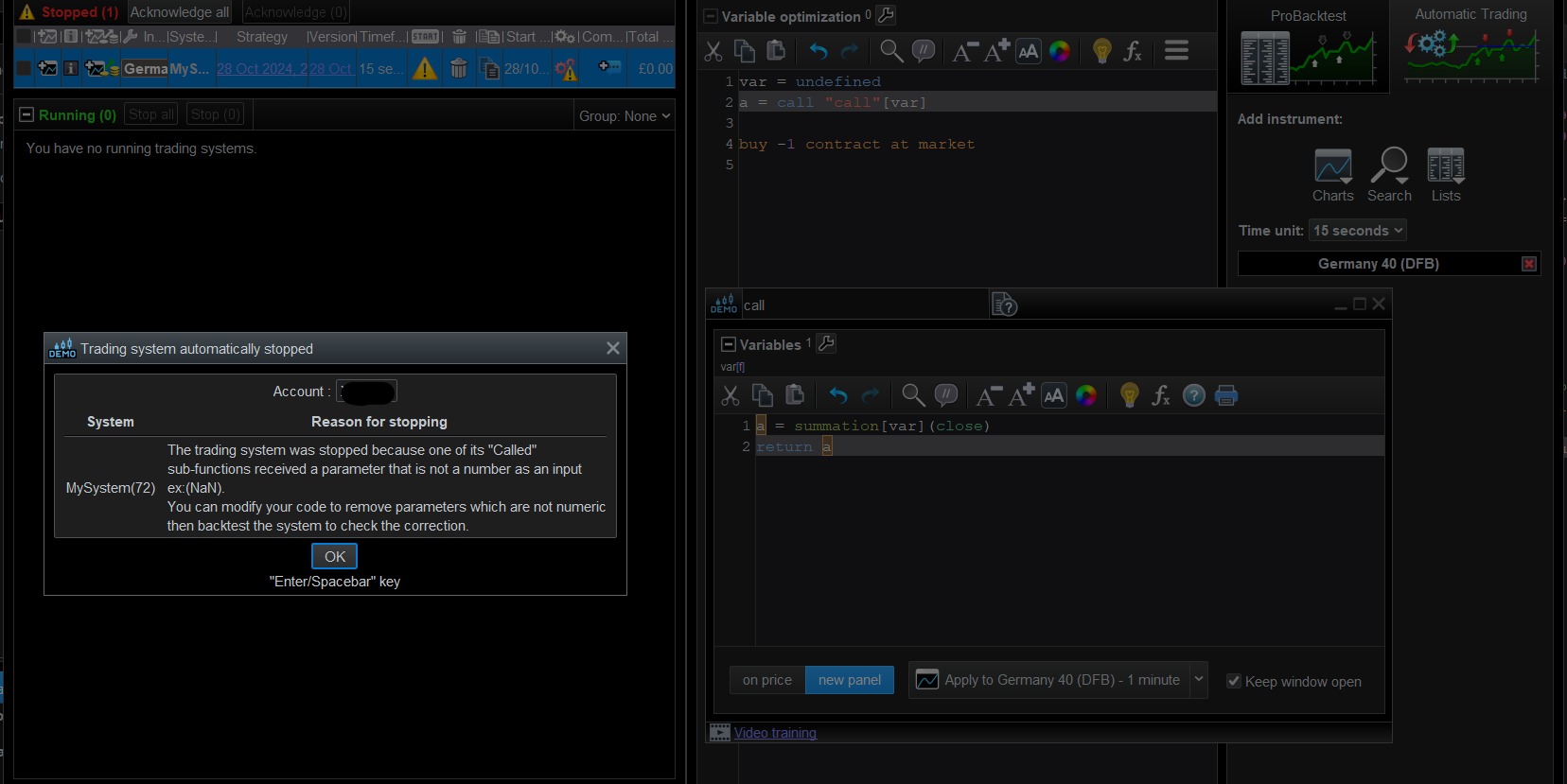Remove Germany 40 (DFB) instrument

pyautogui.click(x=1529, y=264)
